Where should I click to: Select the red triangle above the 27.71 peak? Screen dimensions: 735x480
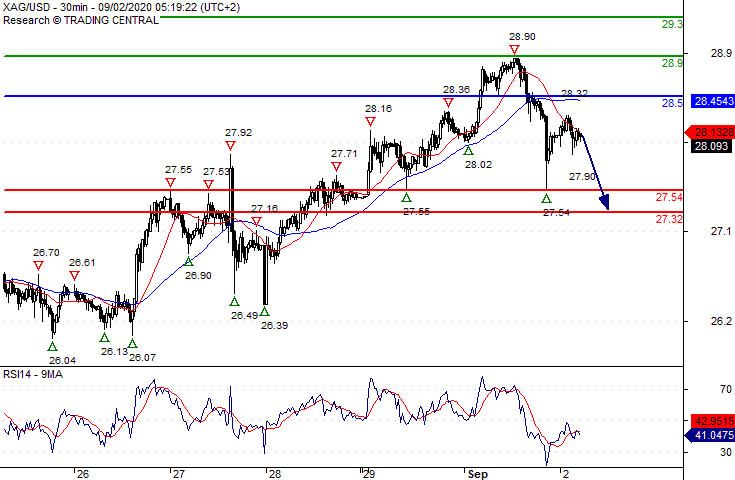click(336, 166)
